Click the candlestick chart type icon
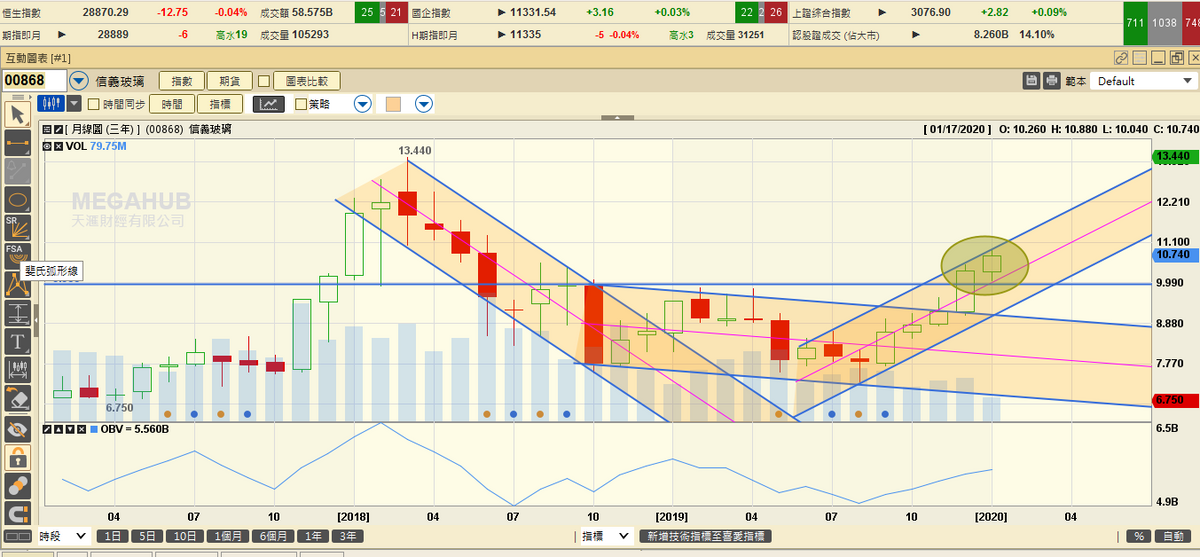The height and width of the screenshot is (557, 1200). 50,103
